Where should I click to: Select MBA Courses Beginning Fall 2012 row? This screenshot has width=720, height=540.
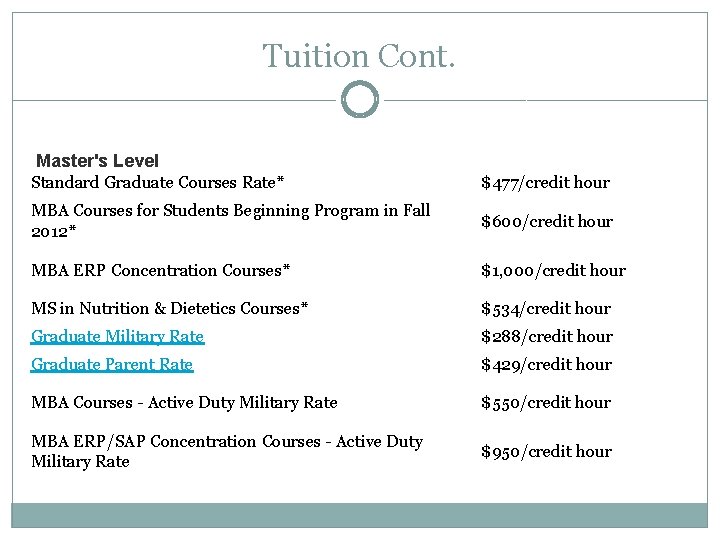tap(230, 220)
